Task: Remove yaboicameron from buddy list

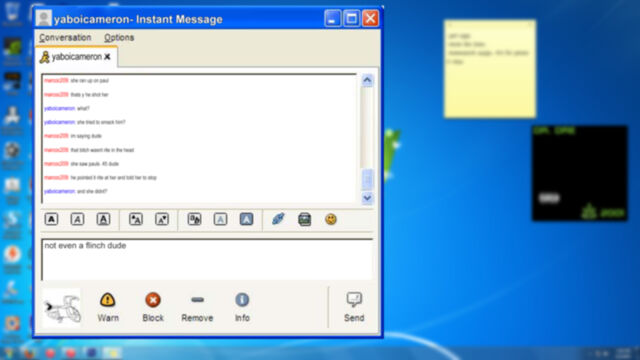Action: pyautogui.click(x=197, y=307)
